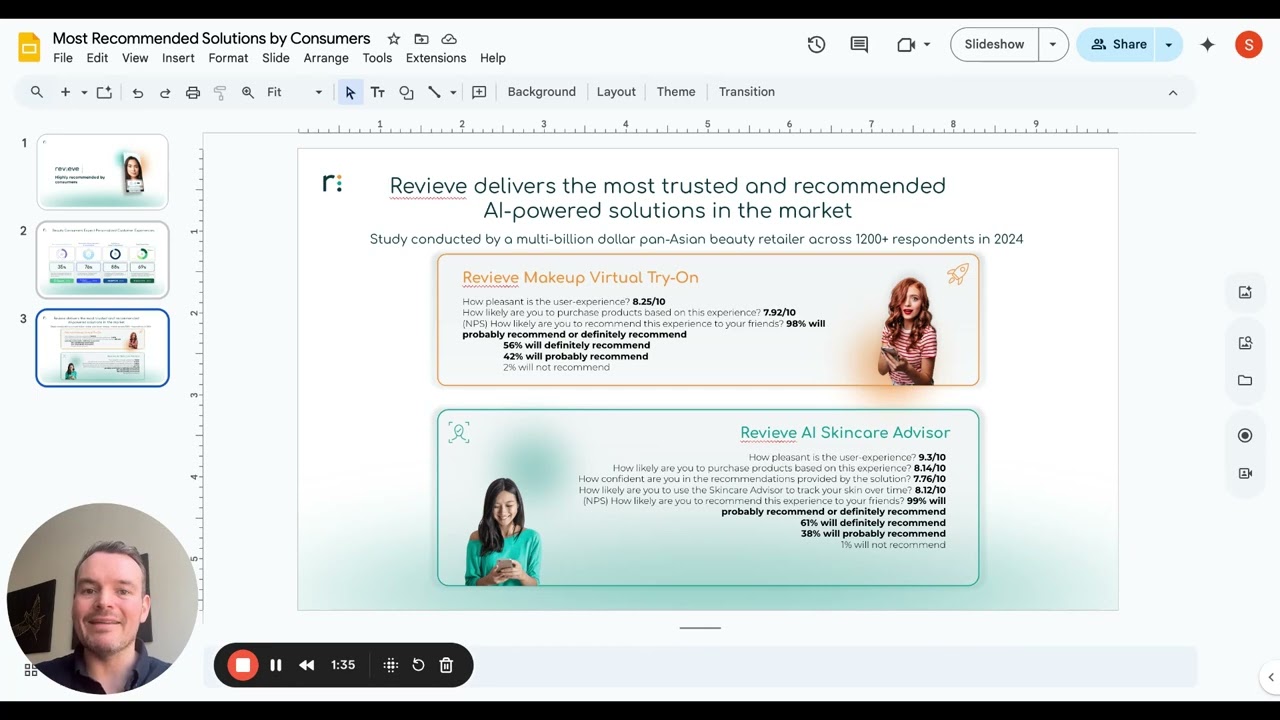Undo the last action
The height and width of the screenshot is (720, 1280).
click(x=138, y=92)
